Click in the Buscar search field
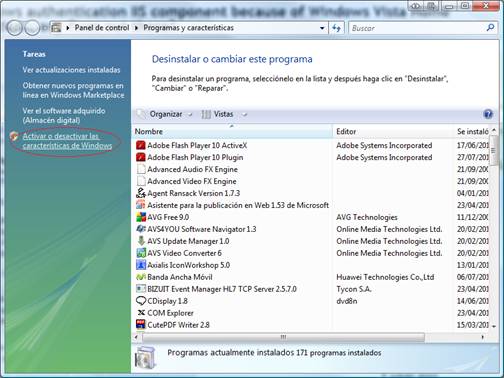This screenshot has width=504, height=378. coord(417,28)
